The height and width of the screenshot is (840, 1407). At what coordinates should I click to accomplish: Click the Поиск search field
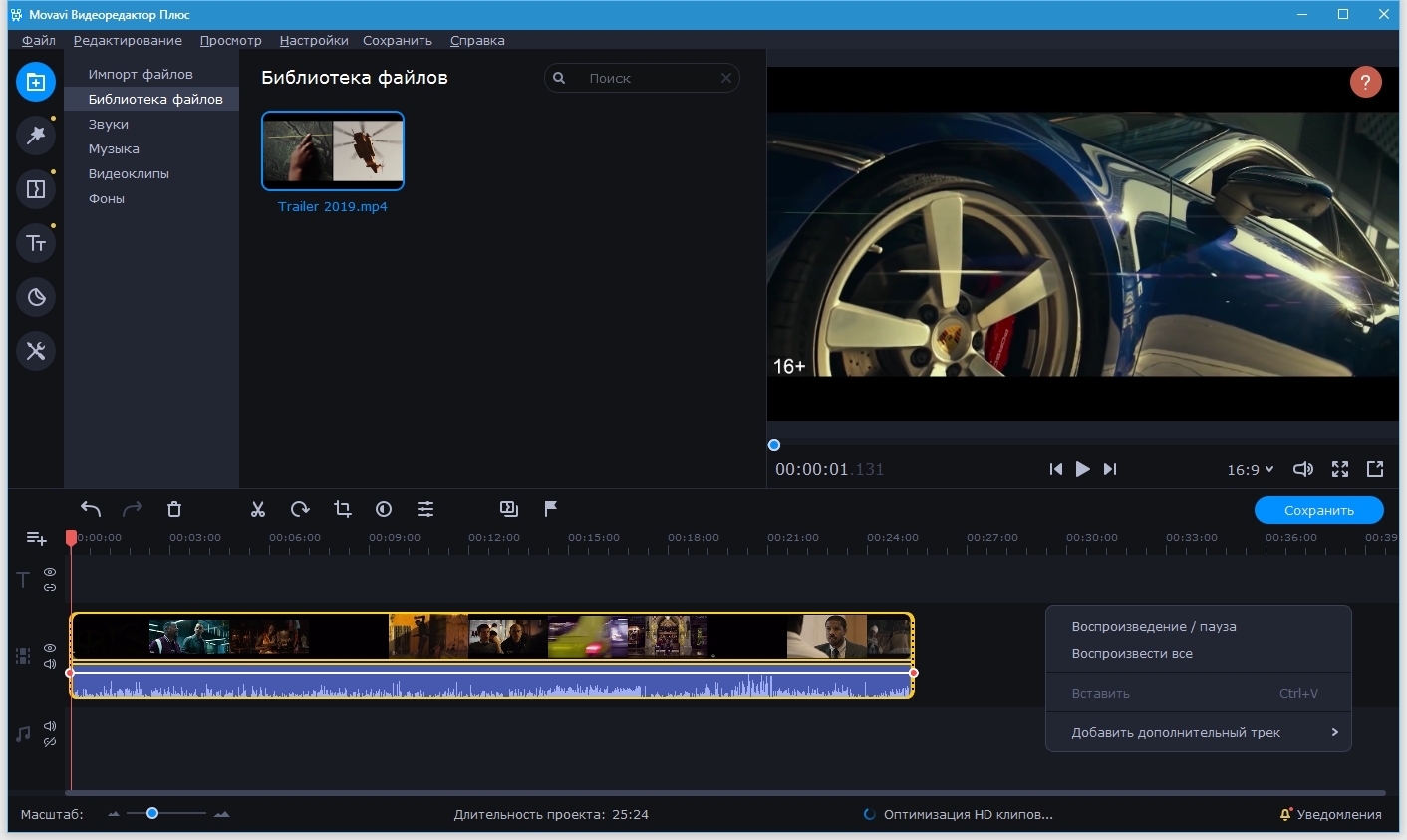pyautogui.click(x=642, y=78)
